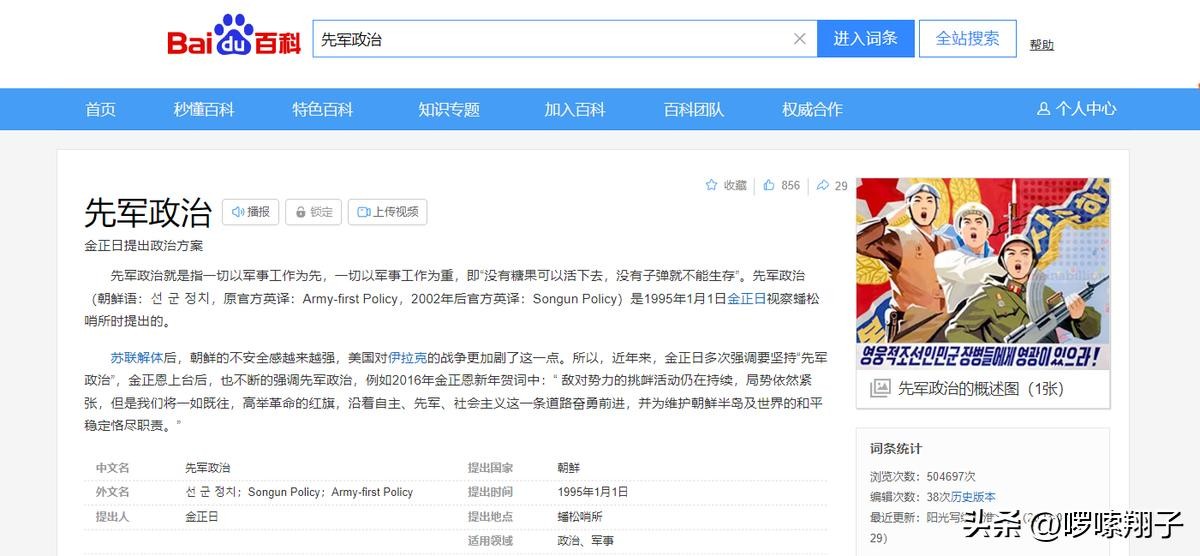
Task: Follow the 金正日 hyperlink in intro paragraph
Action: coord(746,298)
